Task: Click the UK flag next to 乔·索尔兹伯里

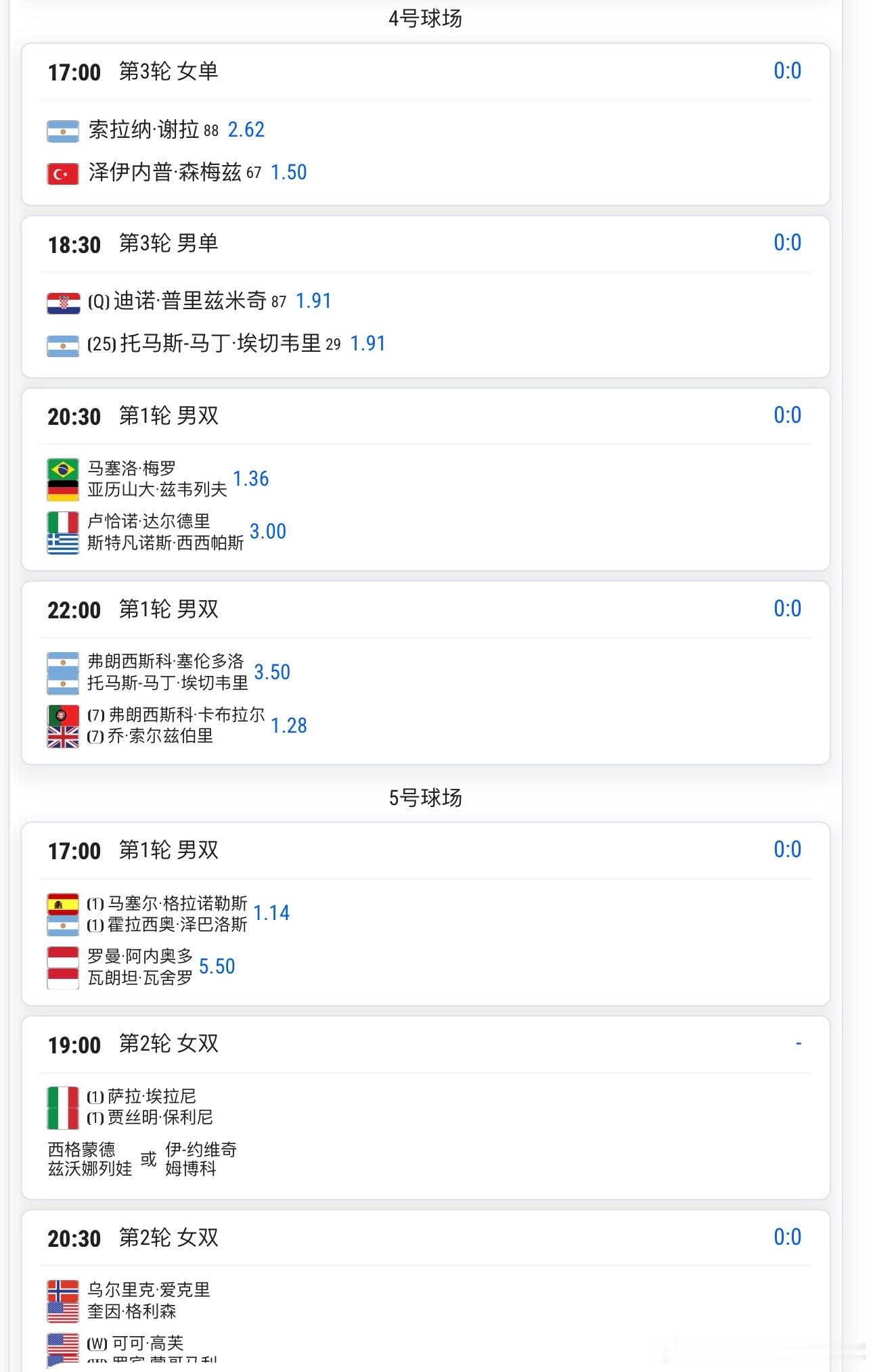Action: [63, 737]
